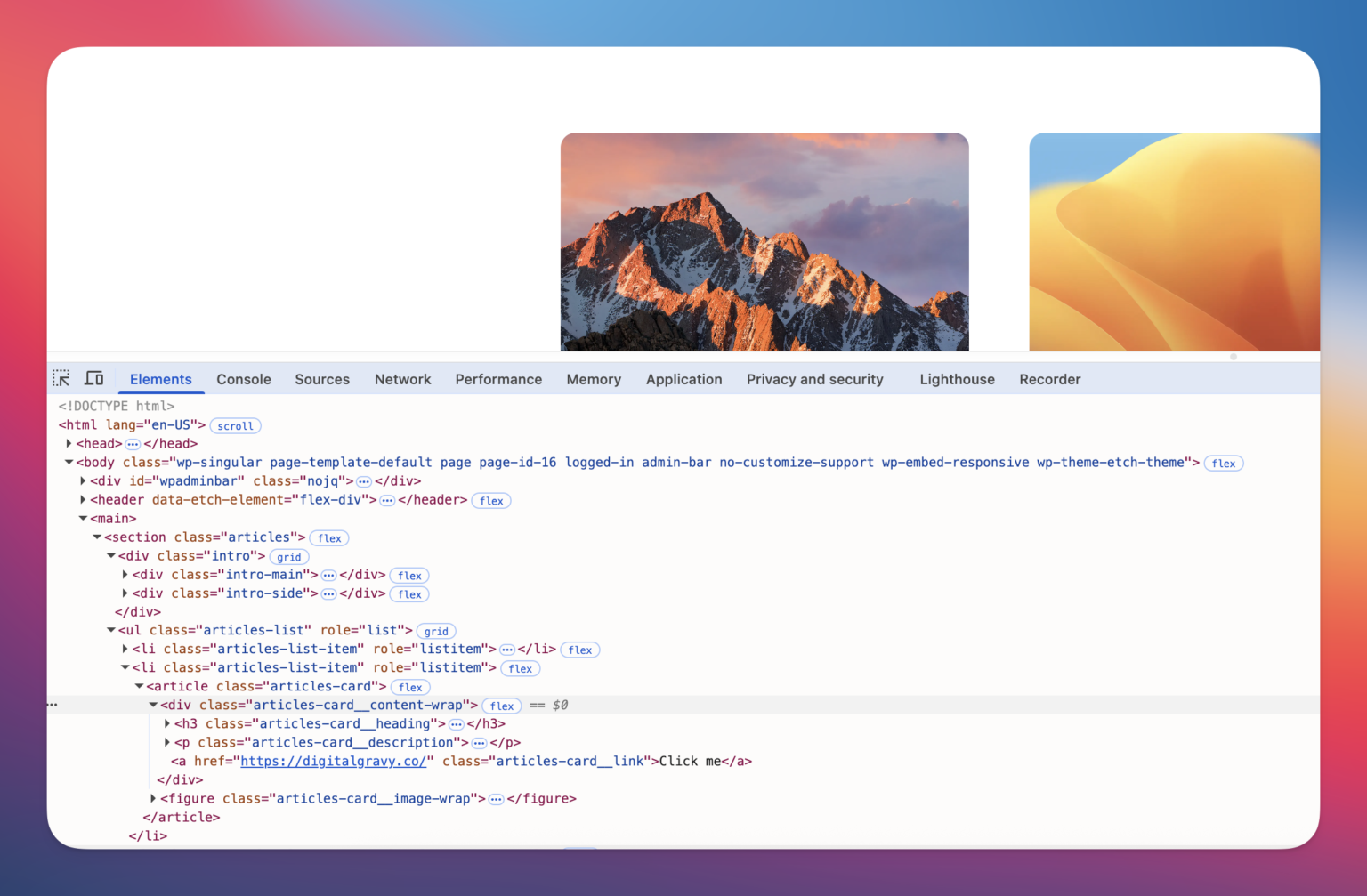
Task: Toggle the scroll badge on html
Action: point(235,426)
